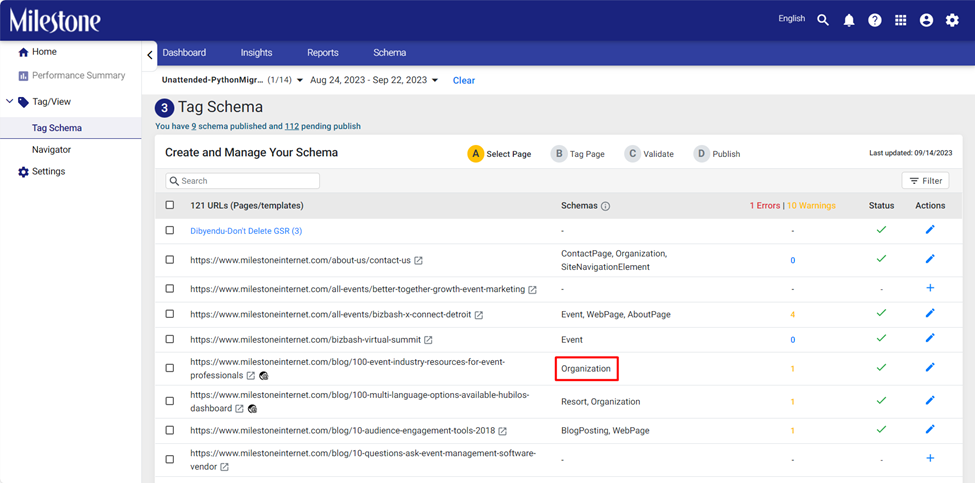Check the bizbash-virtual-summit row
This screenshot has height=483, width=975.
pos(170,339)
